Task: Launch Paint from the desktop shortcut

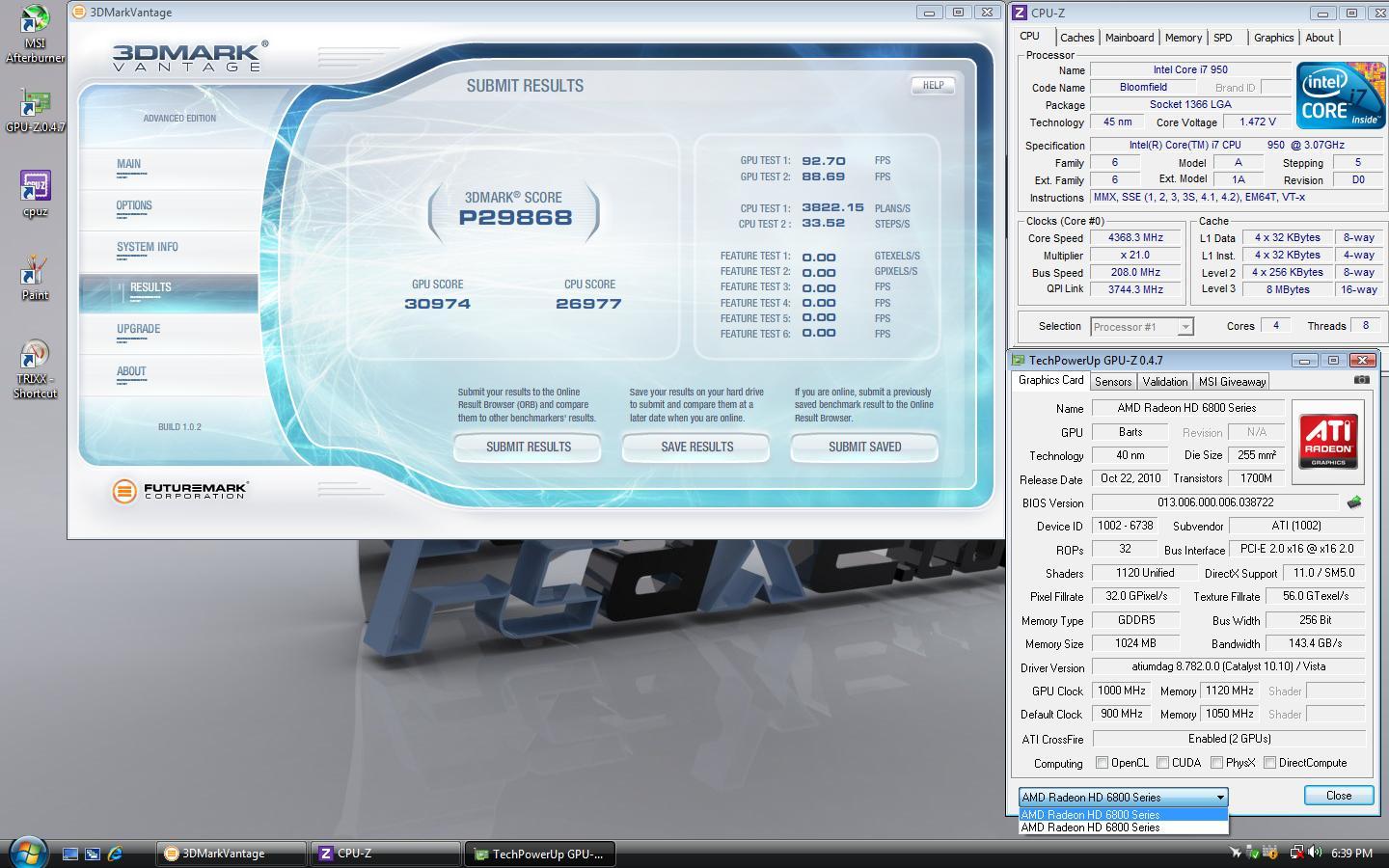Action: click(35, 278)
